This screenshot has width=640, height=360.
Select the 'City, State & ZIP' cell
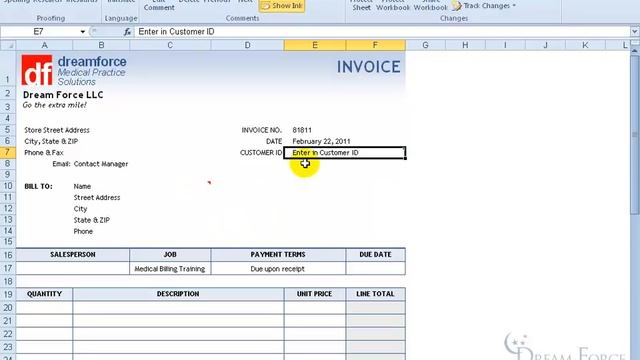pyautogui.click(x=51, y=141)
